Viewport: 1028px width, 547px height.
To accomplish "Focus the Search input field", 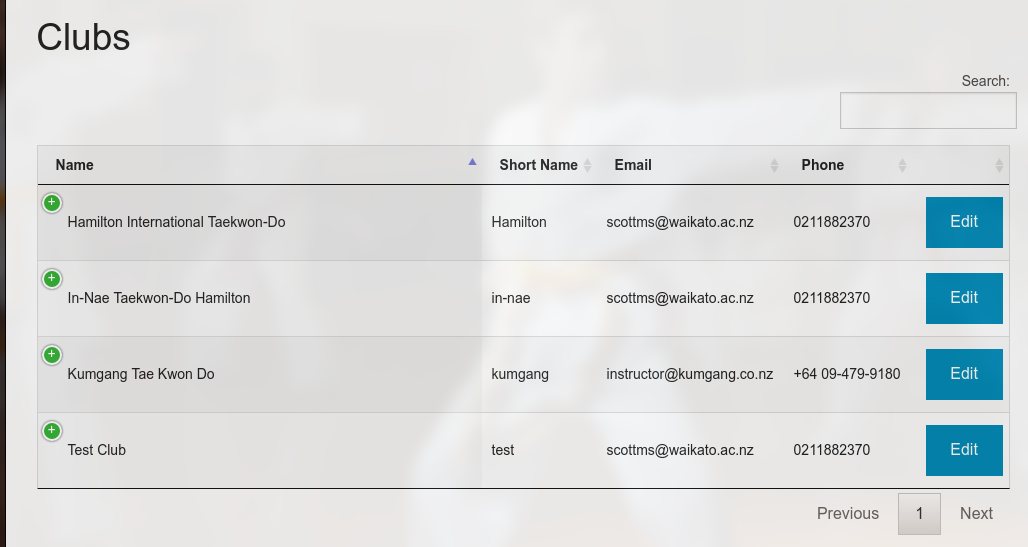I will click(927, 111).
